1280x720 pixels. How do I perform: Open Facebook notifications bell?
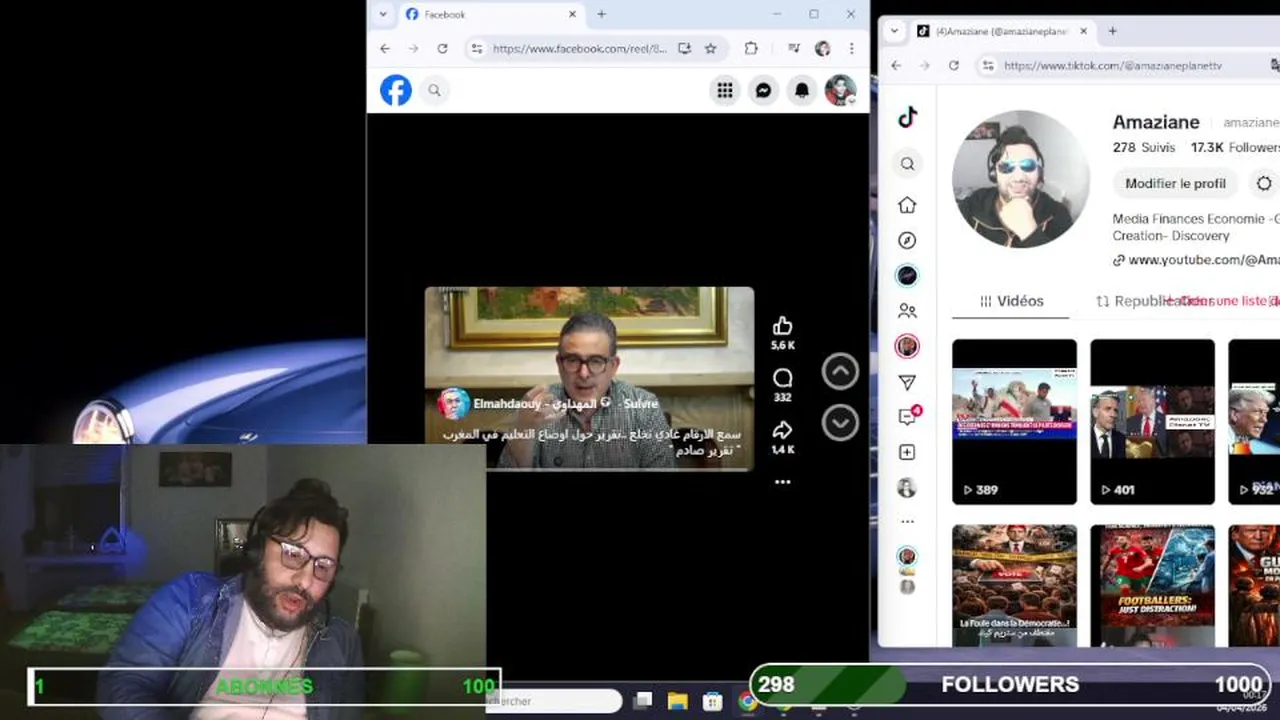pyautogui.click(x=802, y=90)
